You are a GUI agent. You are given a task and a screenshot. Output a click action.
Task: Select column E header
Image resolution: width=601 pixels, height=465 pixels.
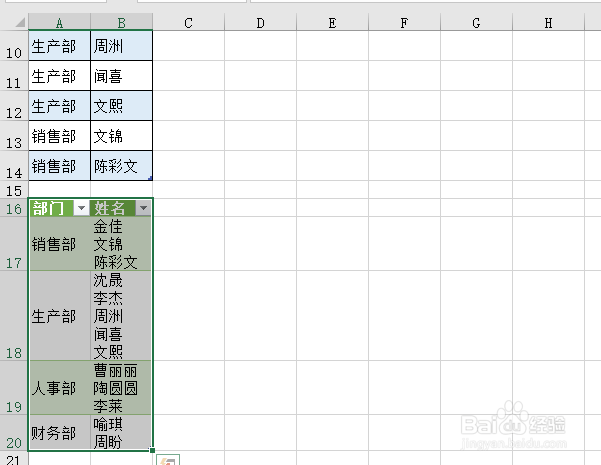(333, 23)
